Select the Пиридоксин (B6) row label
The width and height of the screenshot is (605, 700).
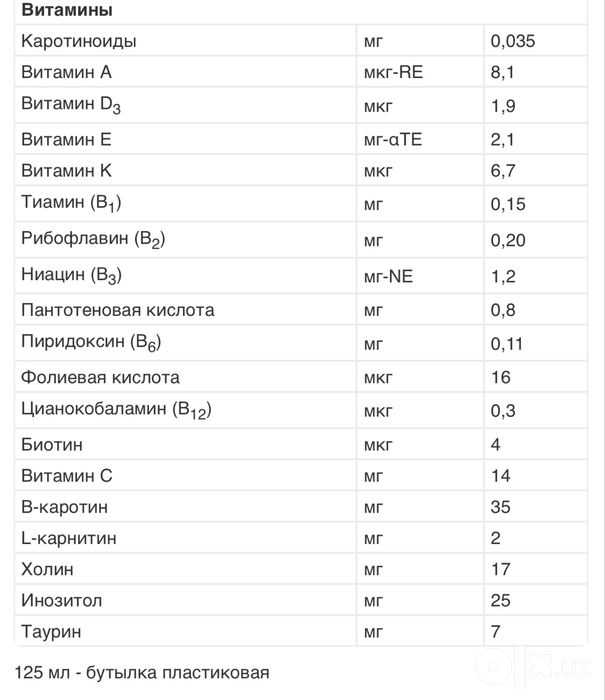point(91,343)
